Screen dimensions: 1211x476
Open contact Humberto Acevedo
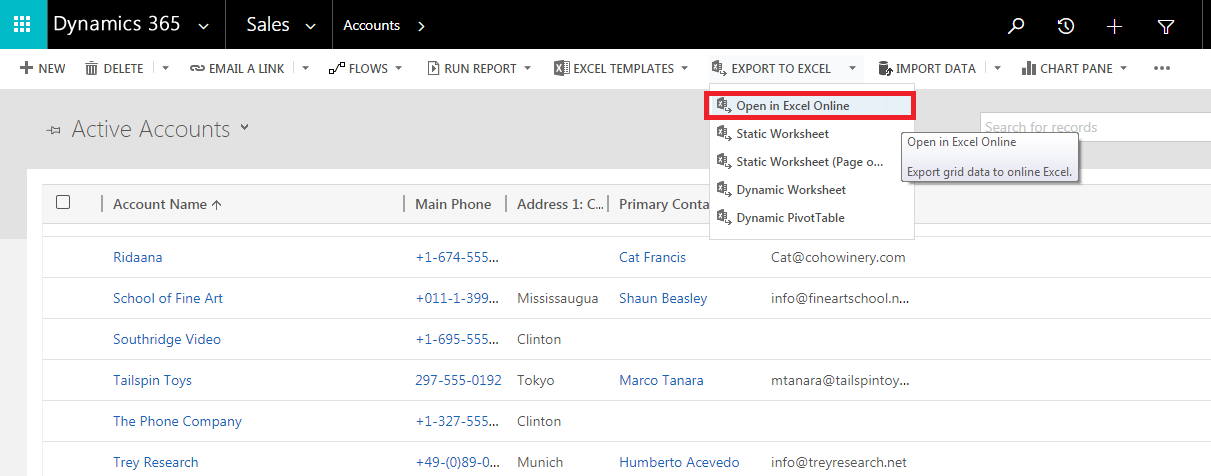click(x=679, y=462)
